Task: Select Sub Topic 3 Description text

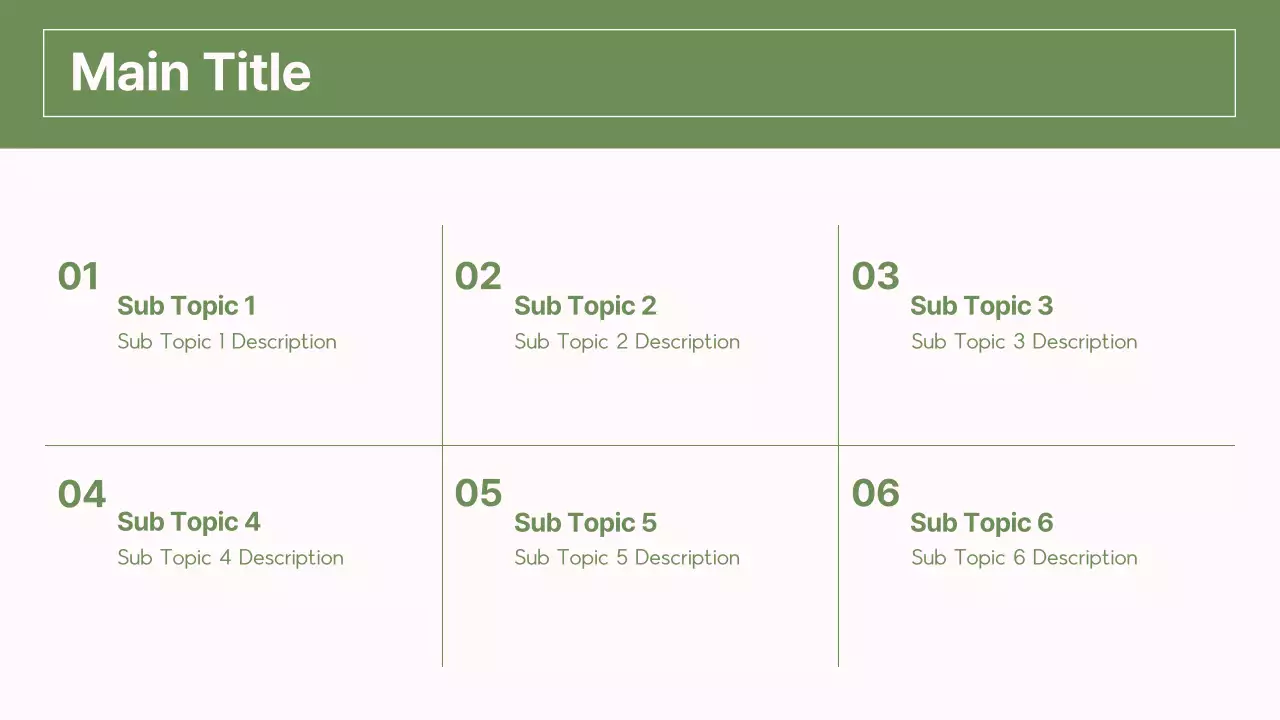Action: tap(1024, 342)
